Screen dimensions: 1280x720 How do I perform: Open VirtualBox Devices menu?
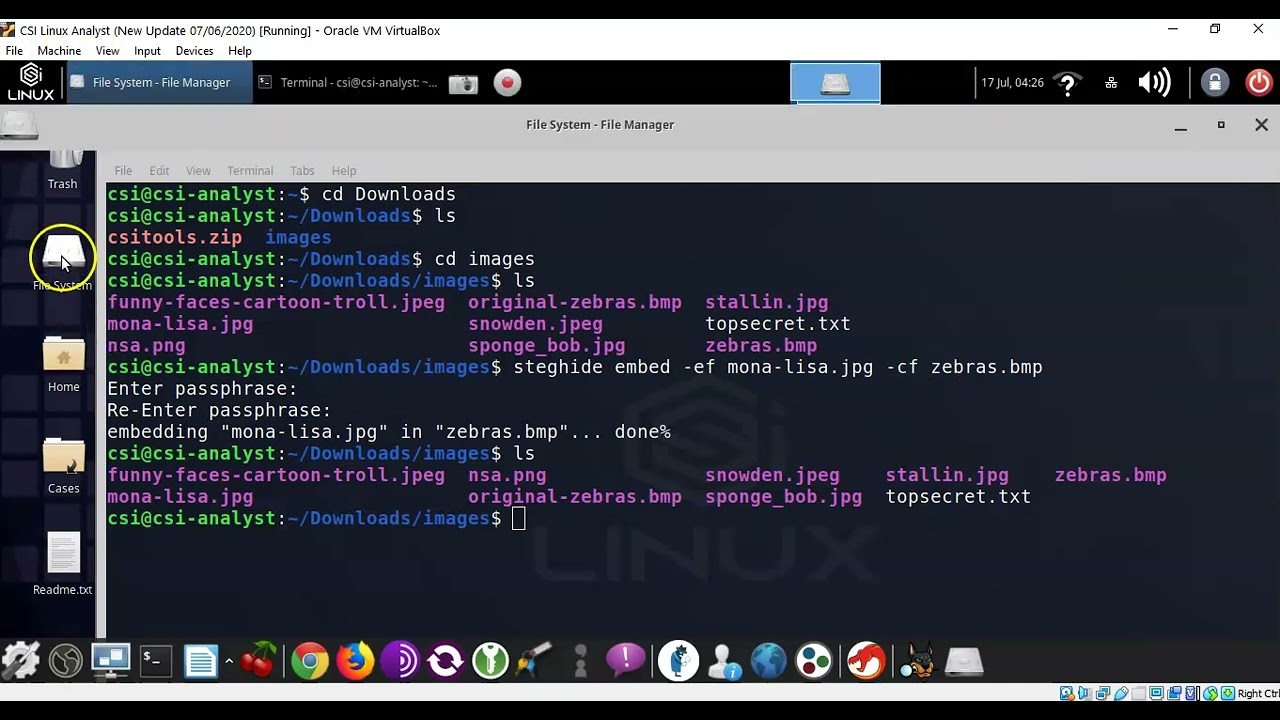click(194, 51)
